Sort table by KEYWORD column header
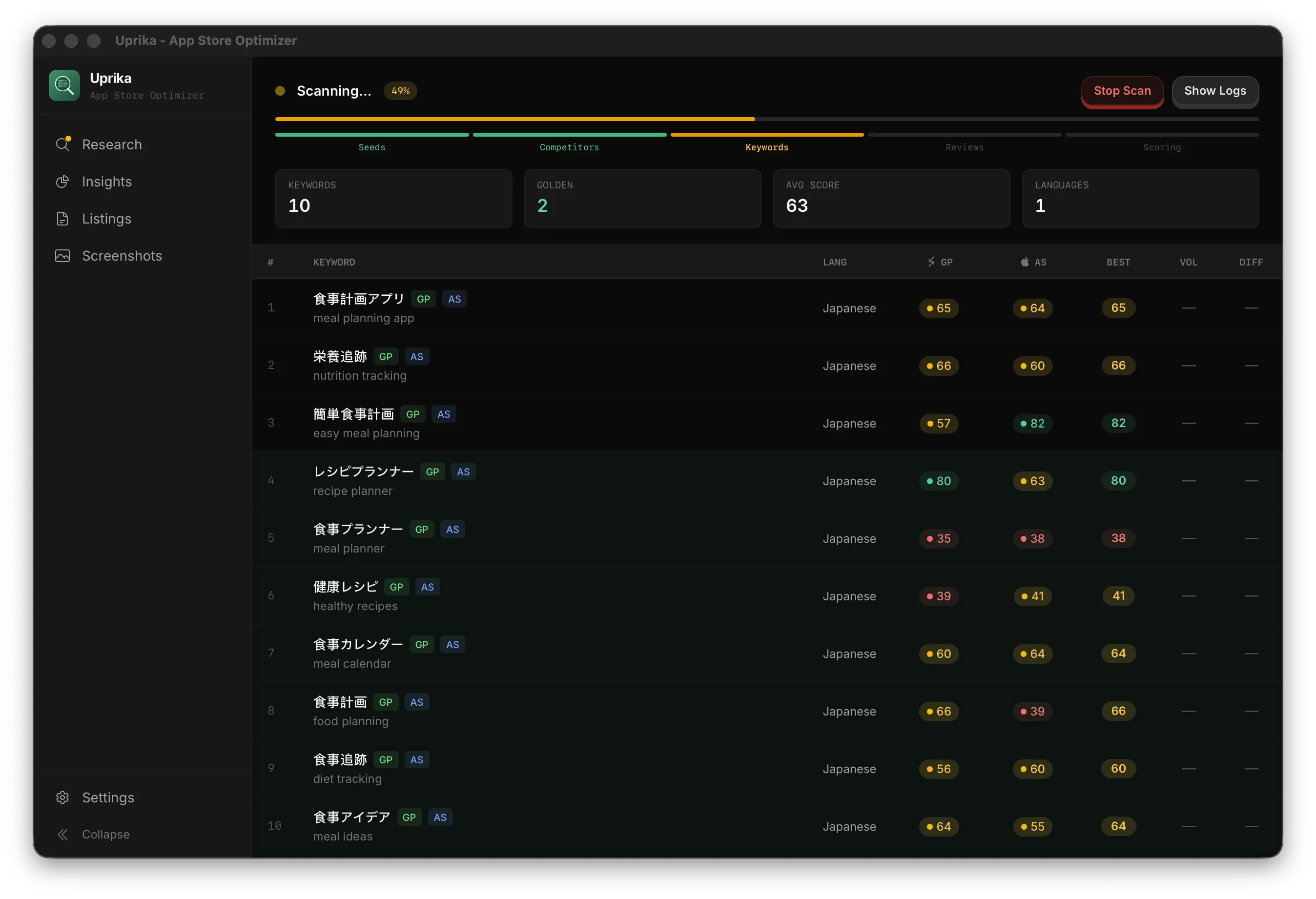Viewport: 1316px width, 899px height. (334, 262)
